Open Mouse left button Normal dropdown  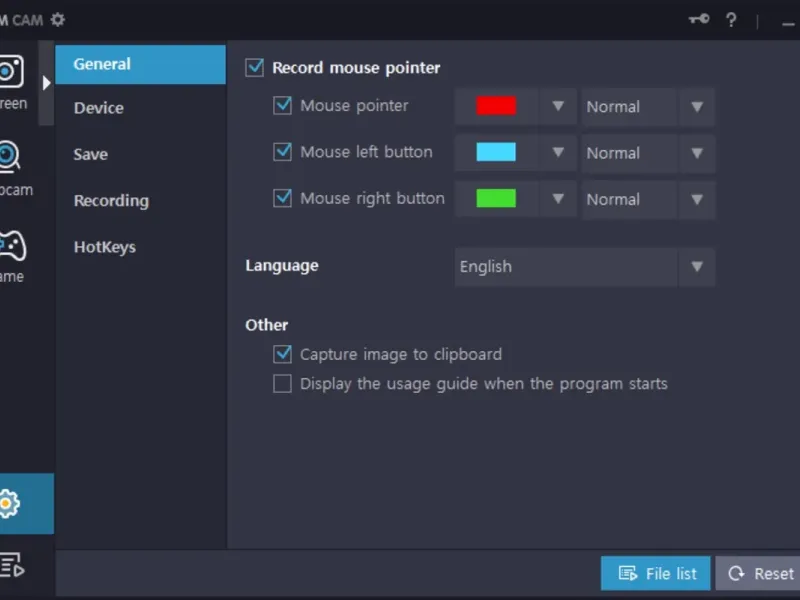pos(648,153)
